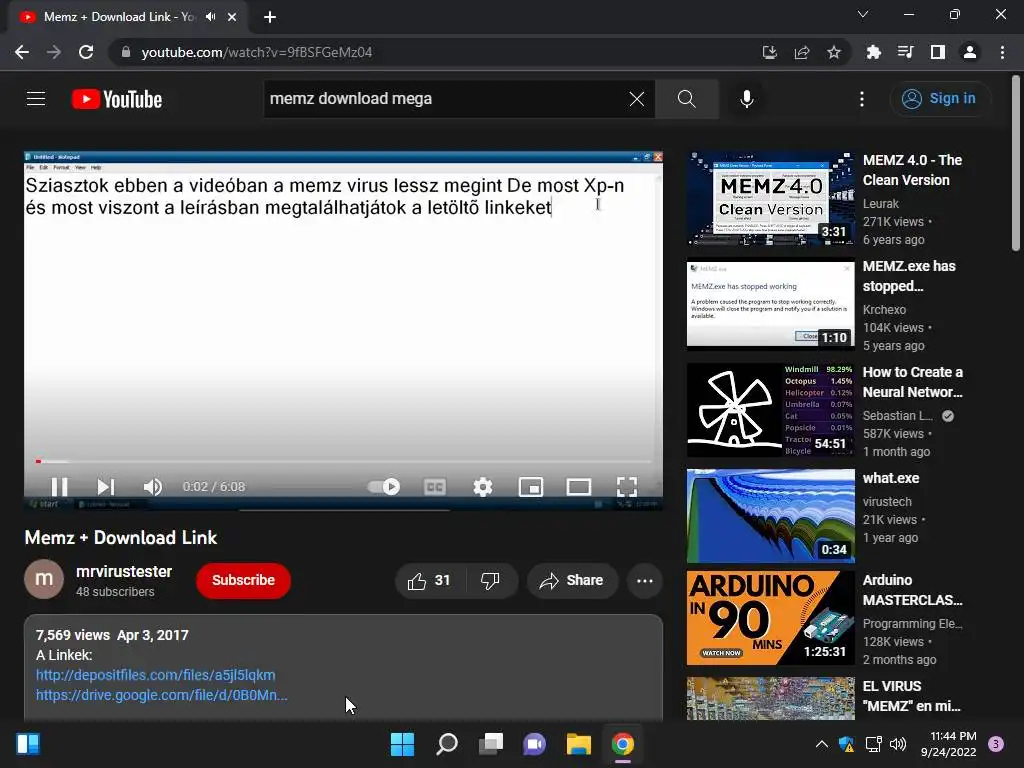The height and width of the screenshot is (768, 1024).
Task: Open Widgets panel on taskbar
Action: [x=28, y=744]
